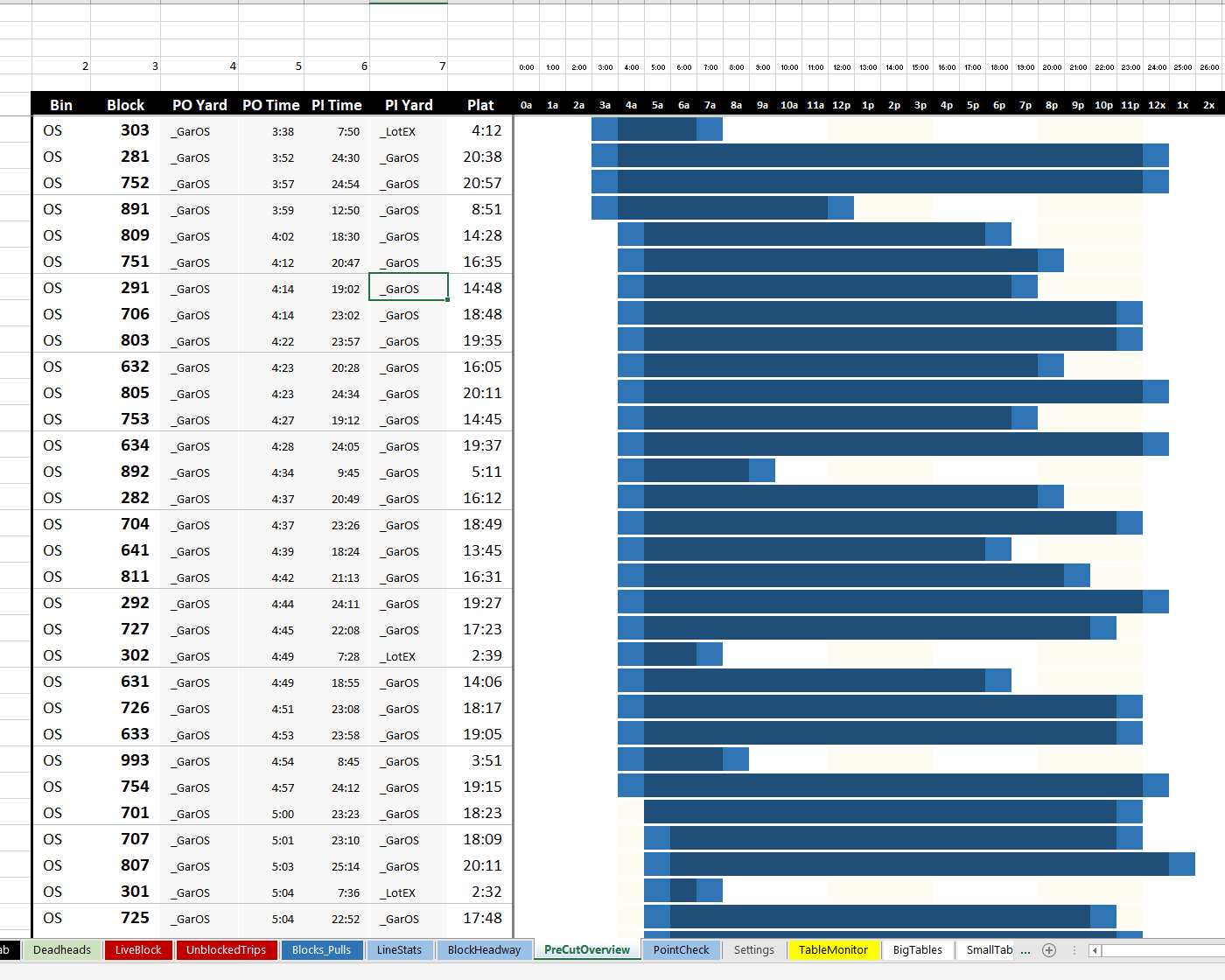Click the 0a timeline header cell
The height and width of the screenshot is (980, 1225).
(526, 105)
